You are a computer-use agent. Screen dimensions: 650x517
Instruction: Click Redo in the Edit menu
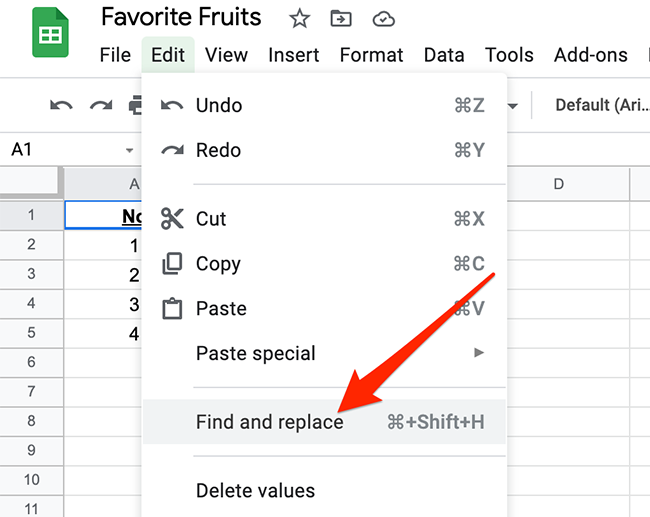[218, 150]
